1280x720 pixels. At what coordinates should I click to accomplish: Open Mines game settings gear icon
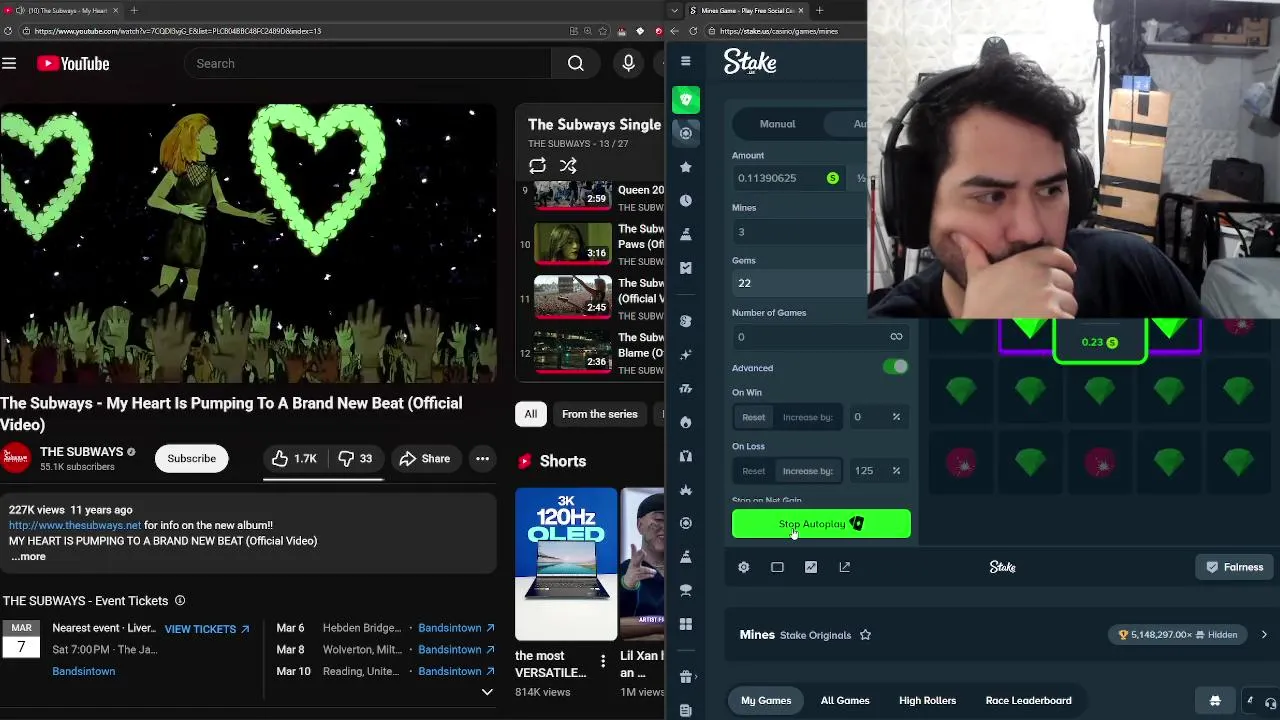pos(743,567)
